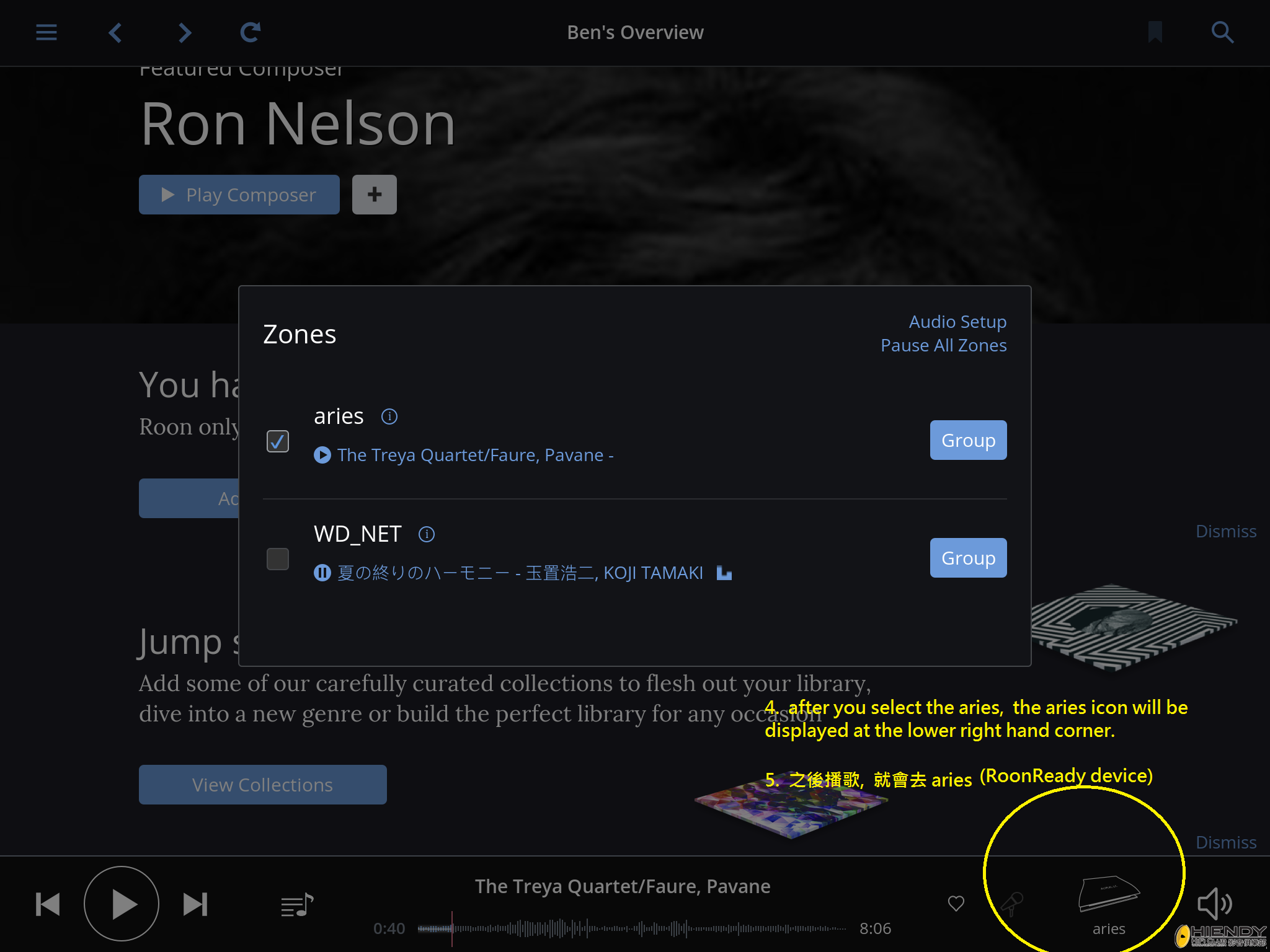Click the aries zone name

(339, 416)
